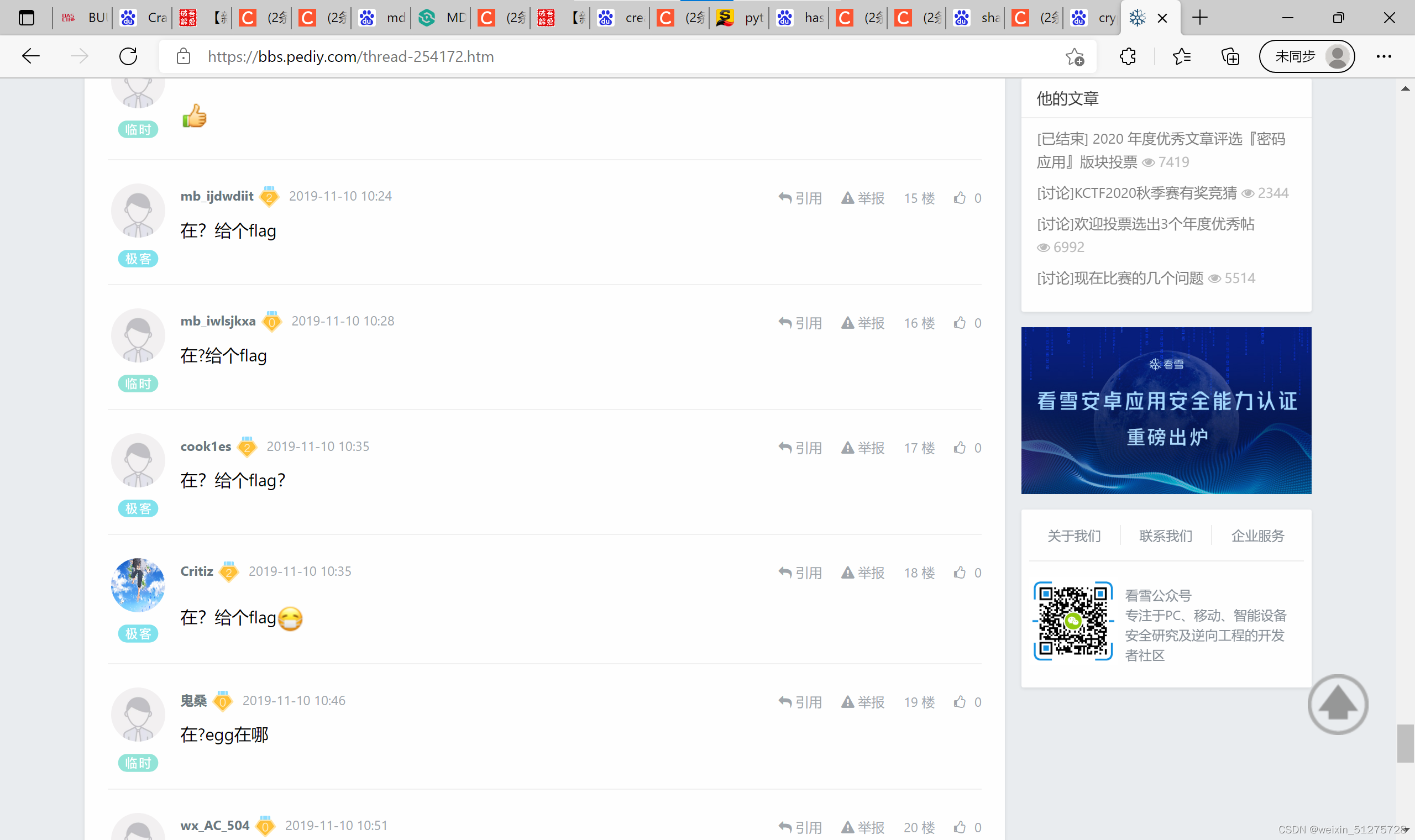The width and height of the screenshot is (1415, 840).
Task: Open the browser extensions menu
Action: [1128, 56]
